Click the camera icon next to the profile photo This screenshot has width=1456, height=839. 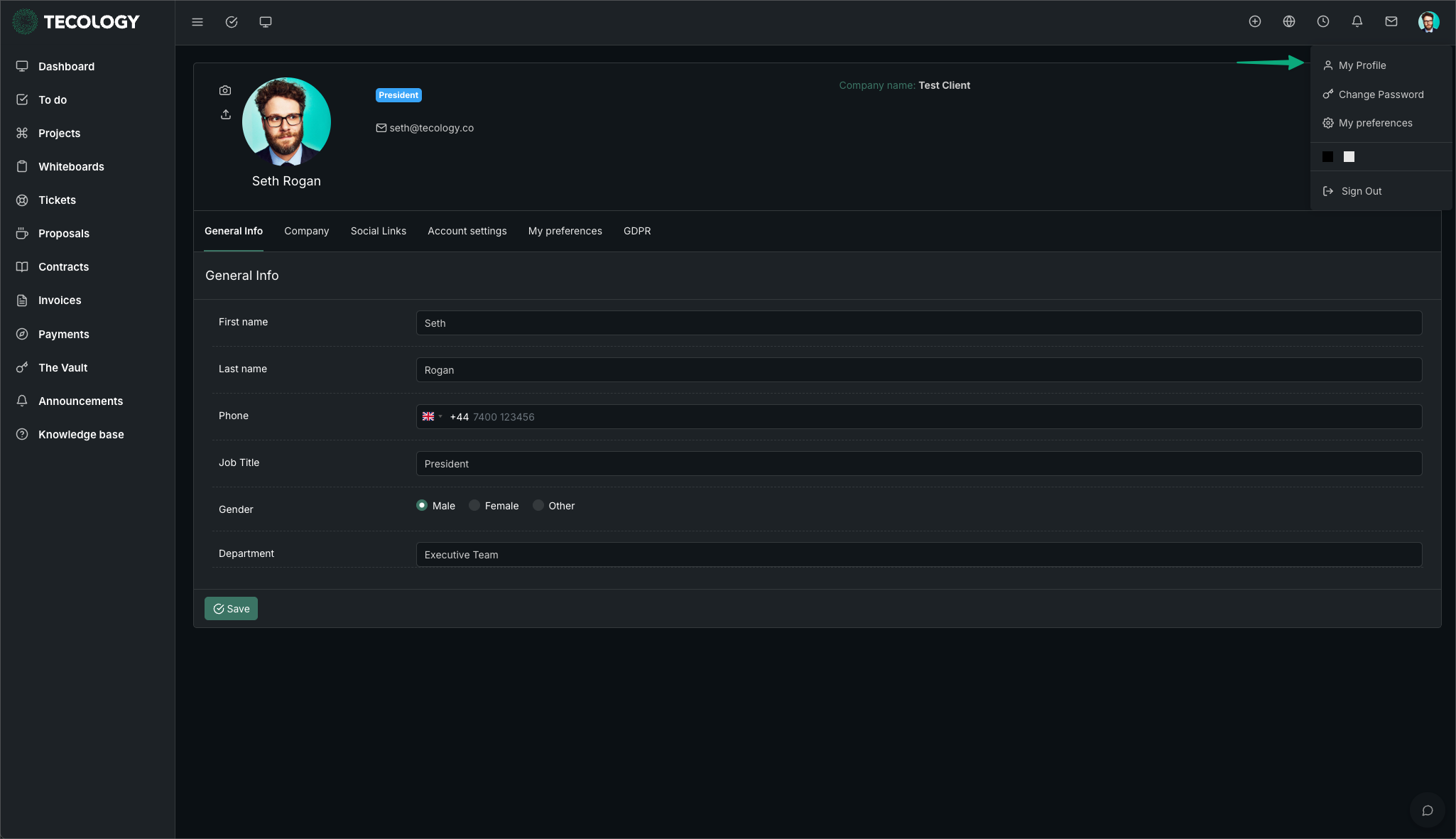225,90
